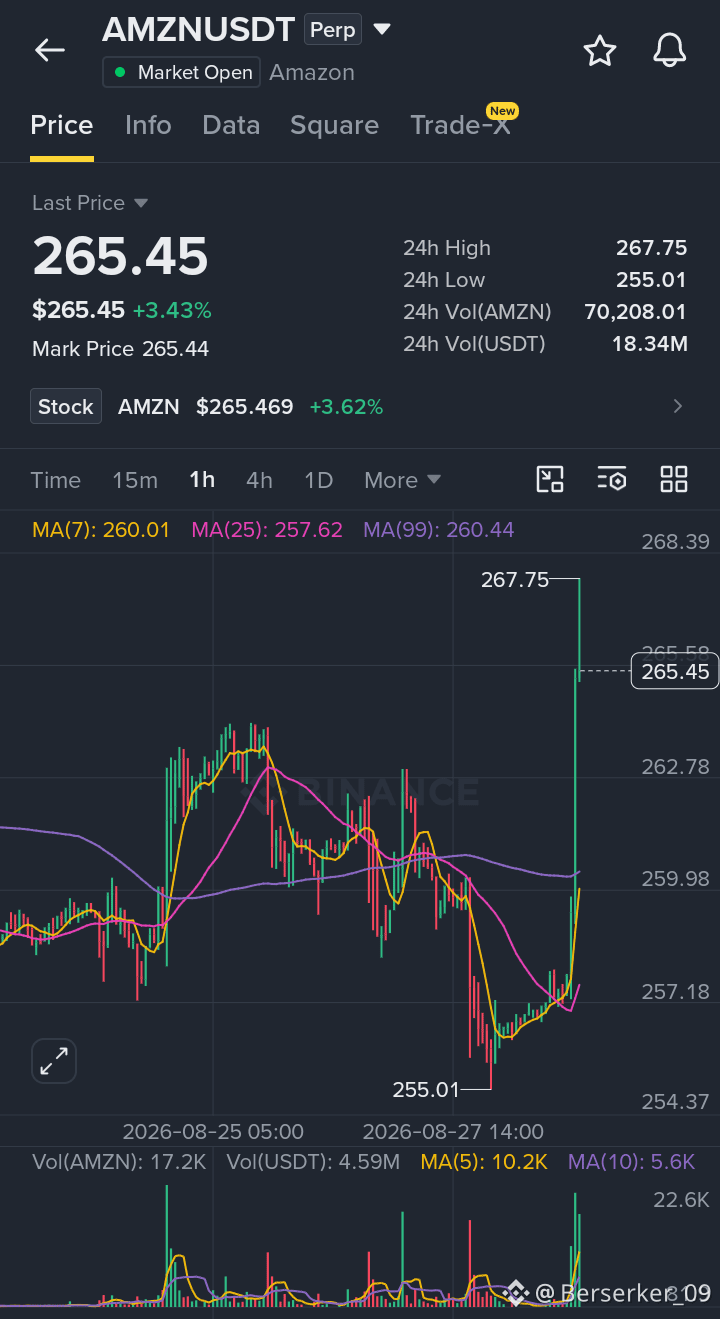Tap the MA(99): 260.44 indicator label
Screen dimensions: 720x1319
(439, 530)
